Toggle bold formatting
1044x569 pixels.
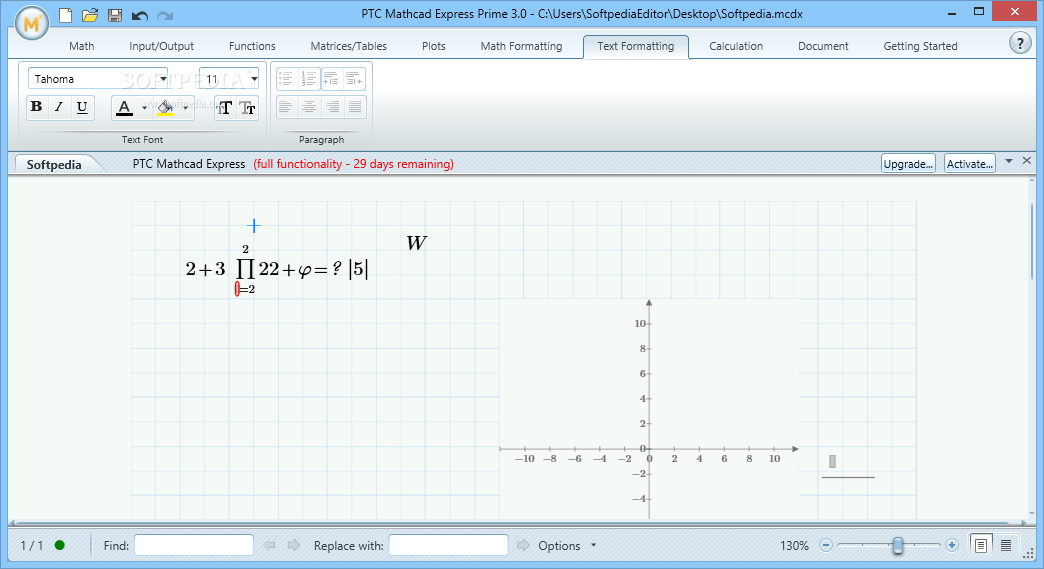[37, 107]
